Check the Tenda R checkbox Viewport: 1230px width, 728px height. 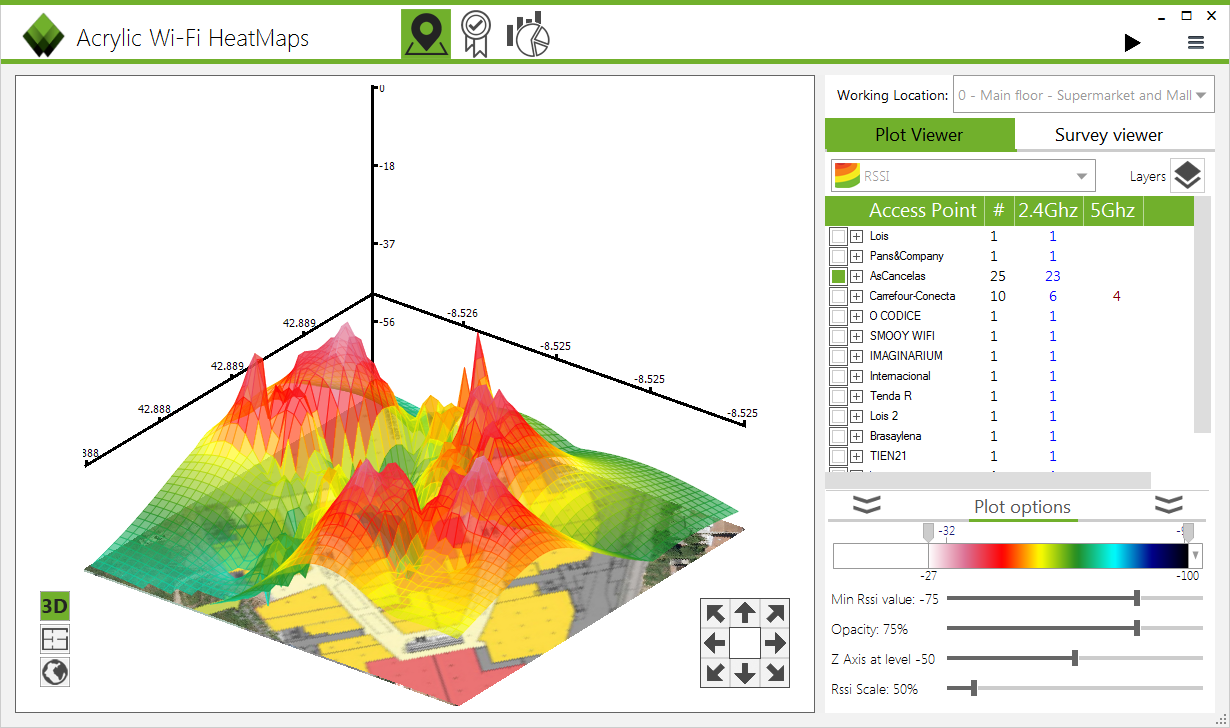point(839,396)
